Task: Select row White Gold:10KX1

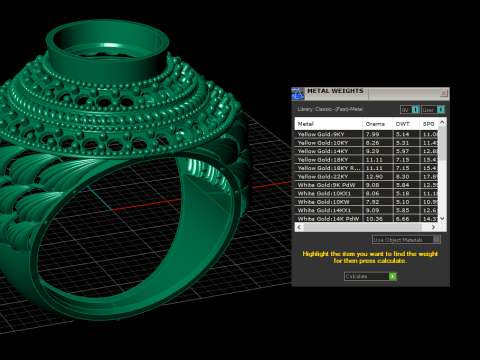Action: coord(367,193)
